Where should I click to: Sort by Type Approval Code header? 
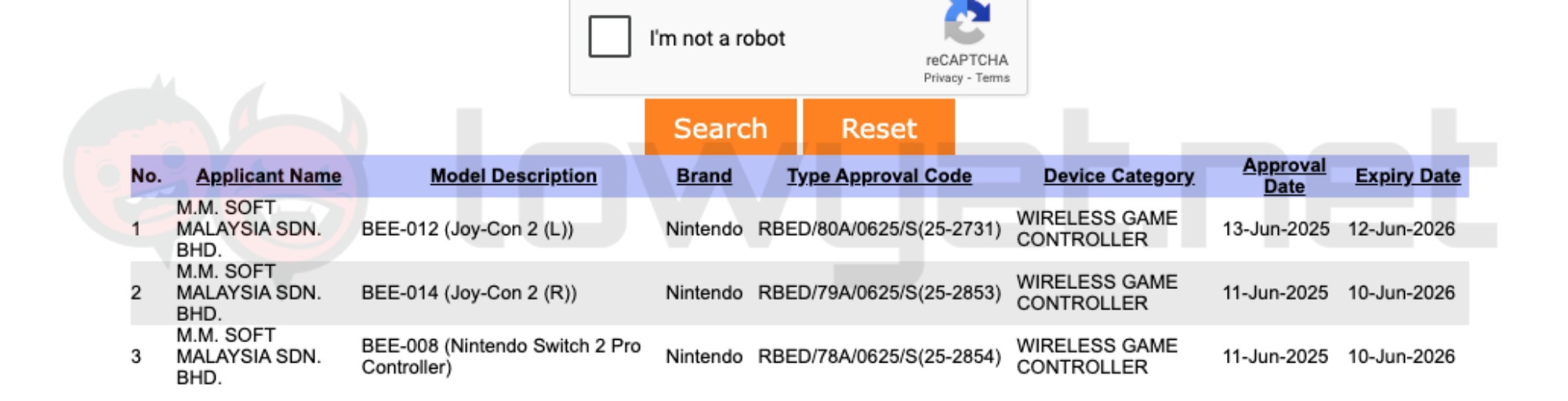pos(880,175)
